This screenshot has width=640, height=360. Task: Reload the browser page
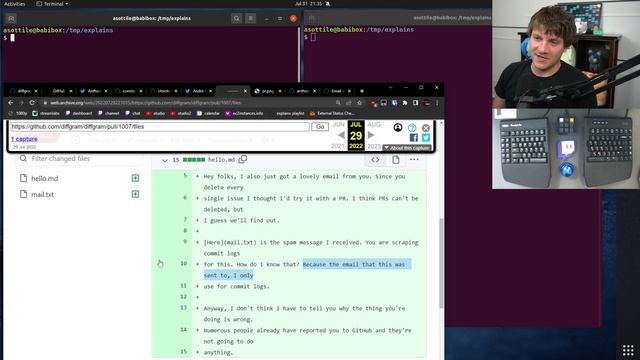click(32, 103)
